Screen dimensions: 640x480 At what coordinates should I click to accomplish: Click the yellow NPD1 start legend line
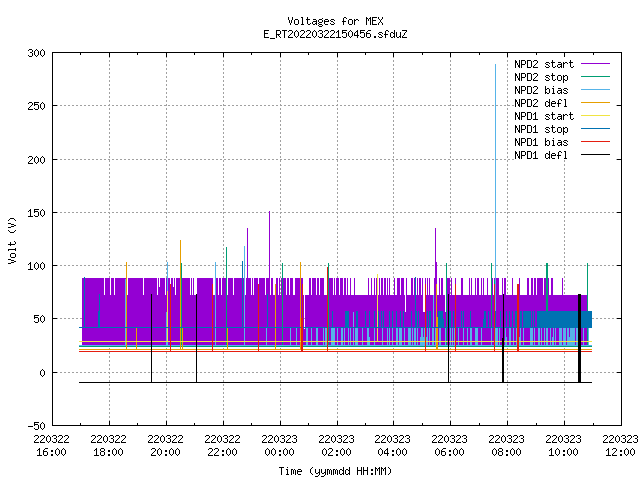(x=596, y=116)
